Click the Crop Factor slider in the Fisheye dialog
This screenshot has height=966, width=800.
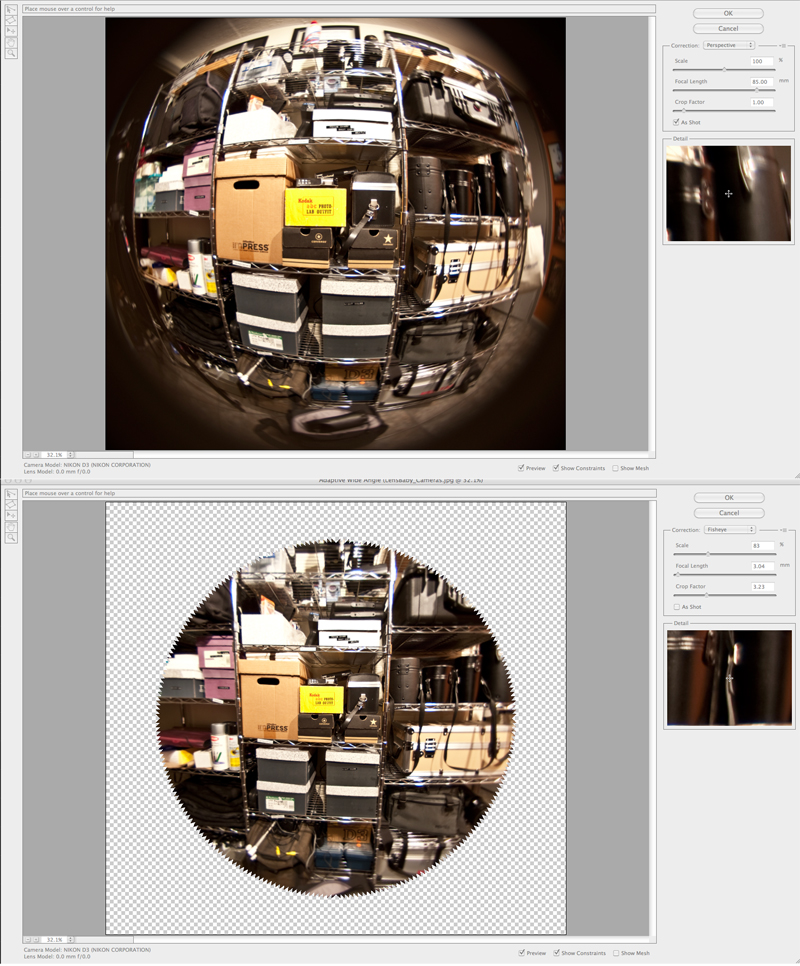click(725, 595)
